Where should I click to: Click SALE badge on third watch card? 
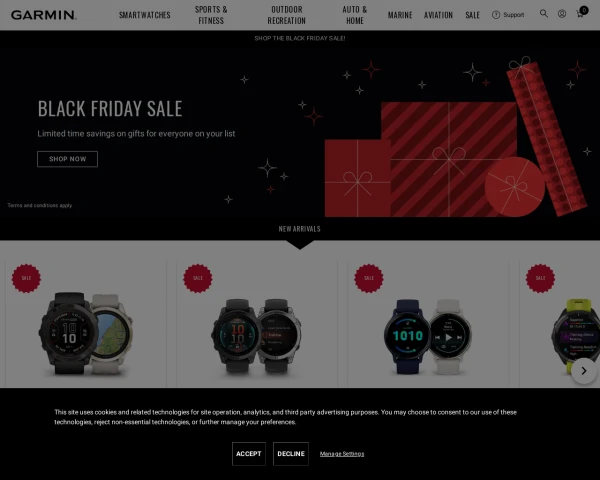369,278
